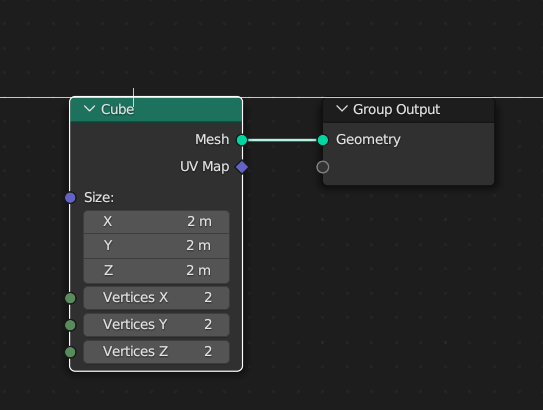Click the Vertices Z input socket
This screenshot has width=543, height=410.
(70, 352)
